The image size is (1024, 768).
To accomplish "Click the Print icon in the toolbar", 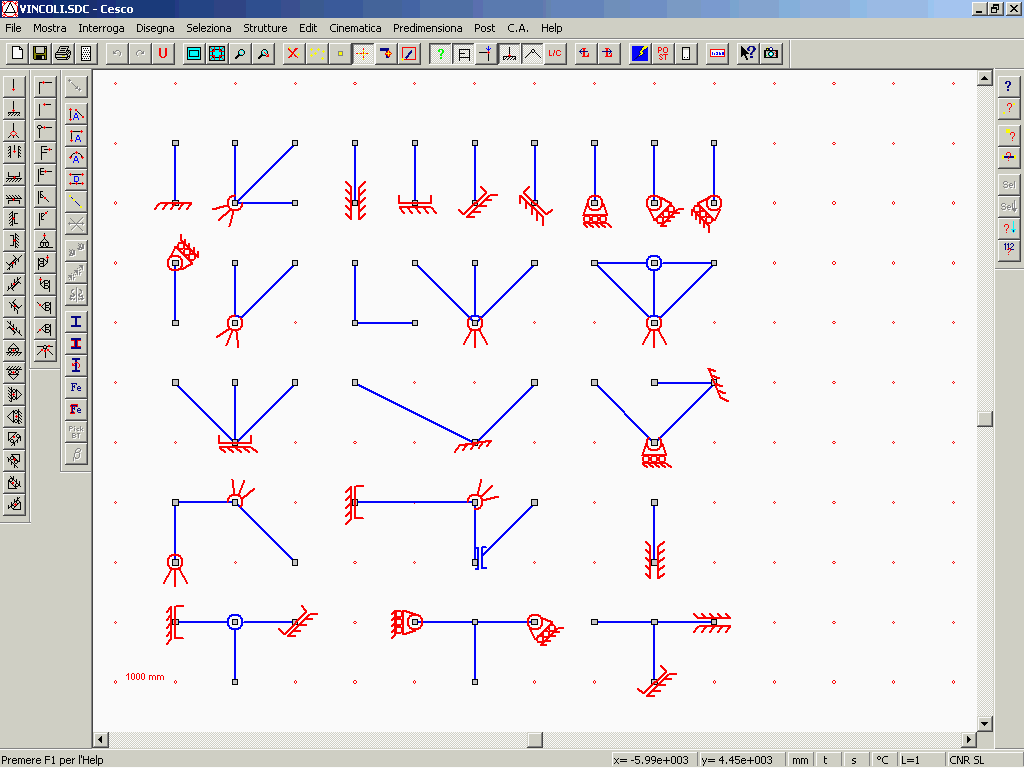I will pos(63,53).
